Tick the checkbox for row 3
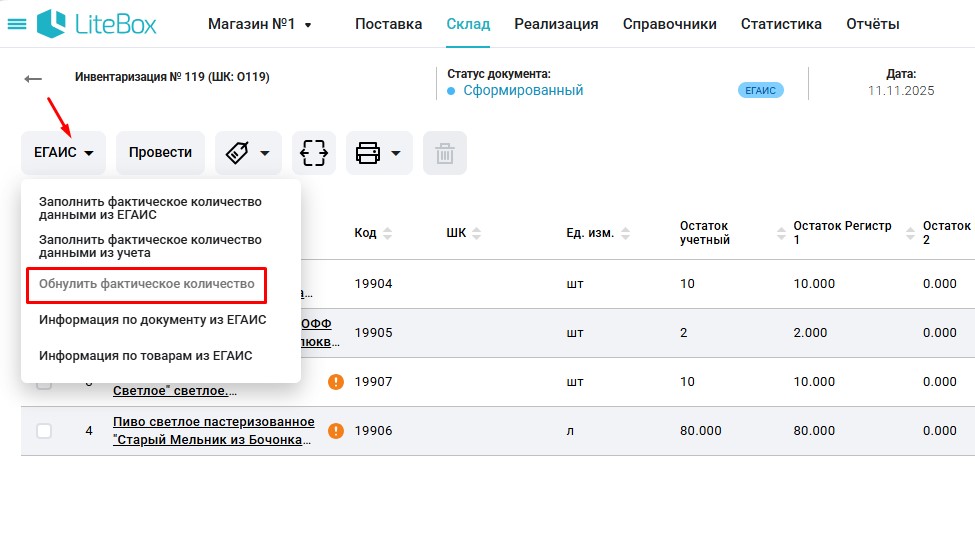975x544 pixels. click(44, 383)
